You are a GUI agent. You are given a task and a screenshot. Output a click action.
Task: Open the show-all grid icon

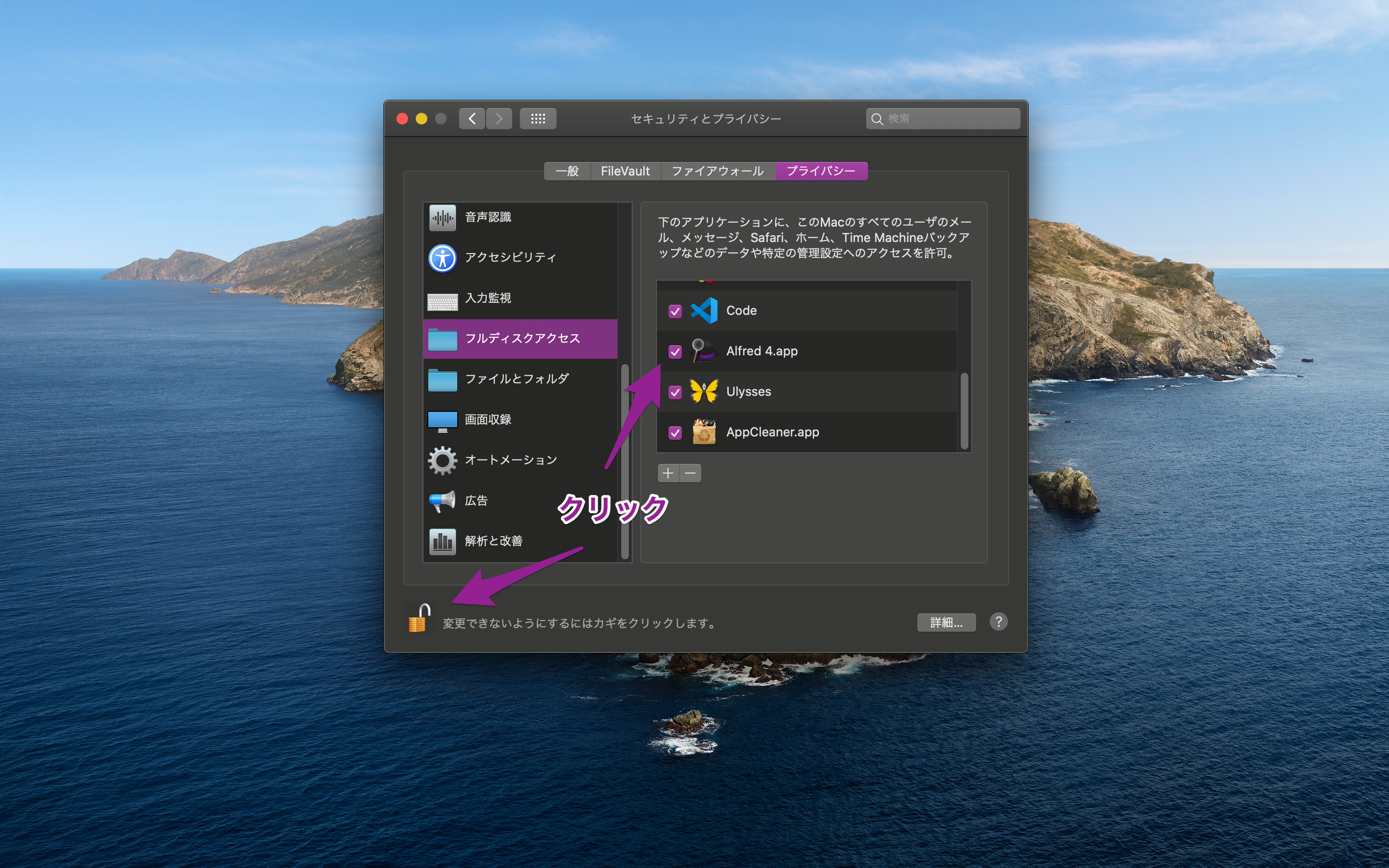coord(538,118)
